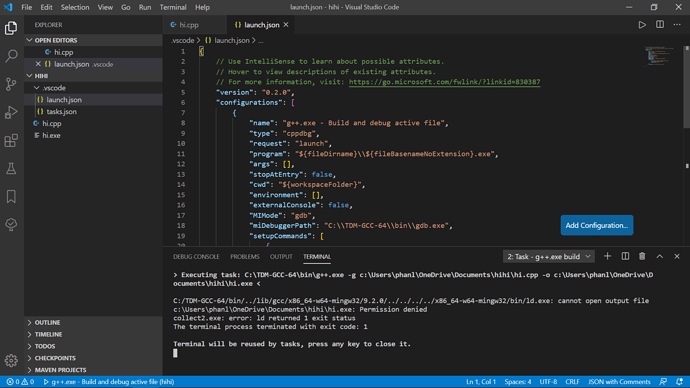Screen dimensions: 690x388
Task: Open the Manage settings gear
Action: click(x=11, y=361)
